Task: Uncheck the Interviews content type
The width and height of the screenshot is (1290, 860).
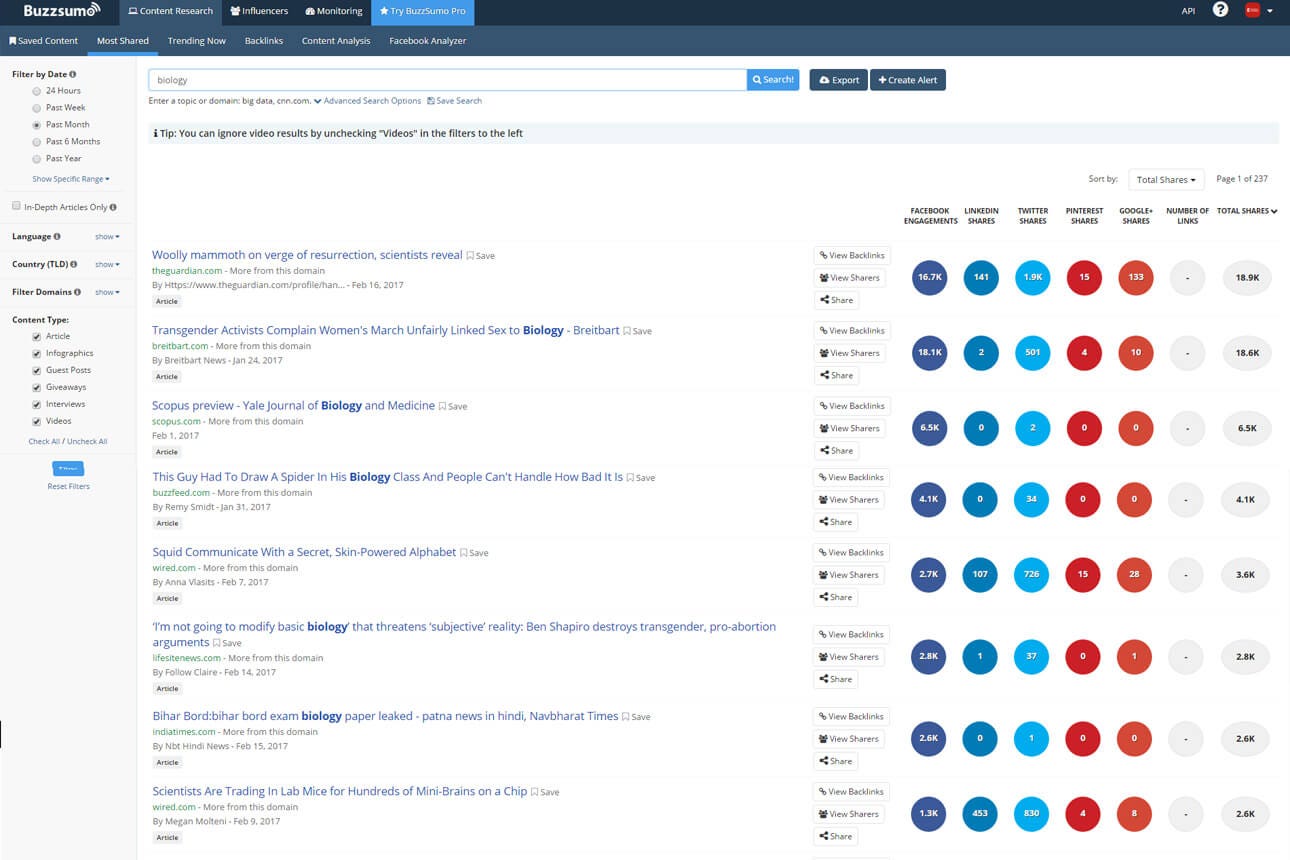Action: [x=37, y=405]
